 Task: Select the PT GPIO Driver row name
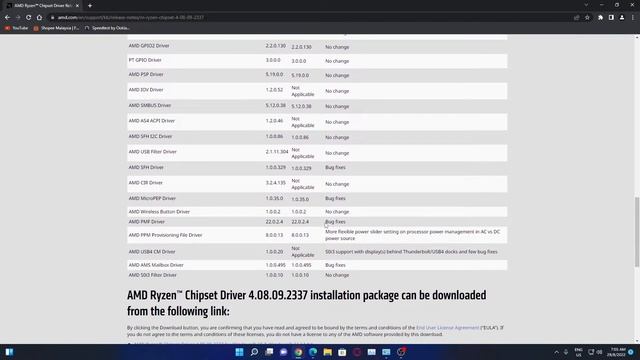coord(145,60)
